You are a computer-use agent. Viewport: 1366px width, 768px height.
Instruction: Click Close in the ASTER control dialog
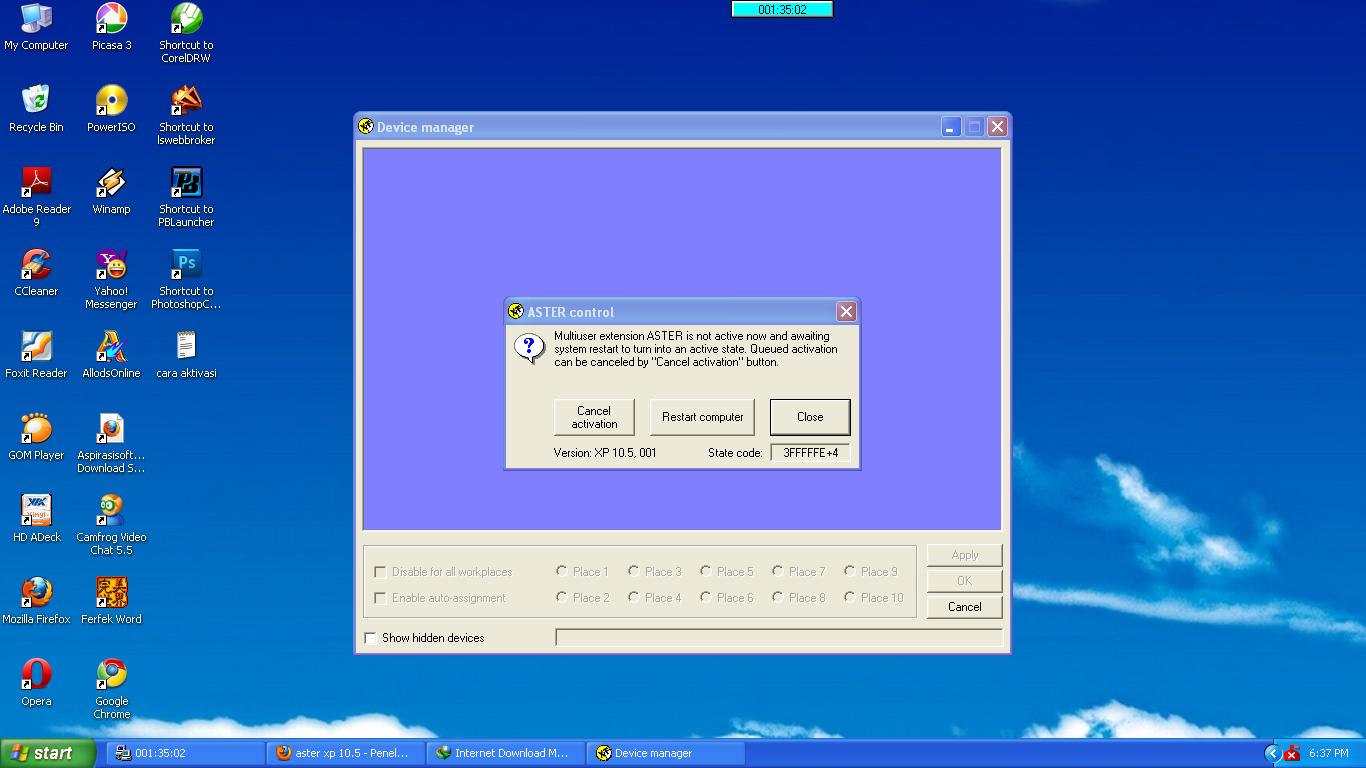[x=810, y=417]
